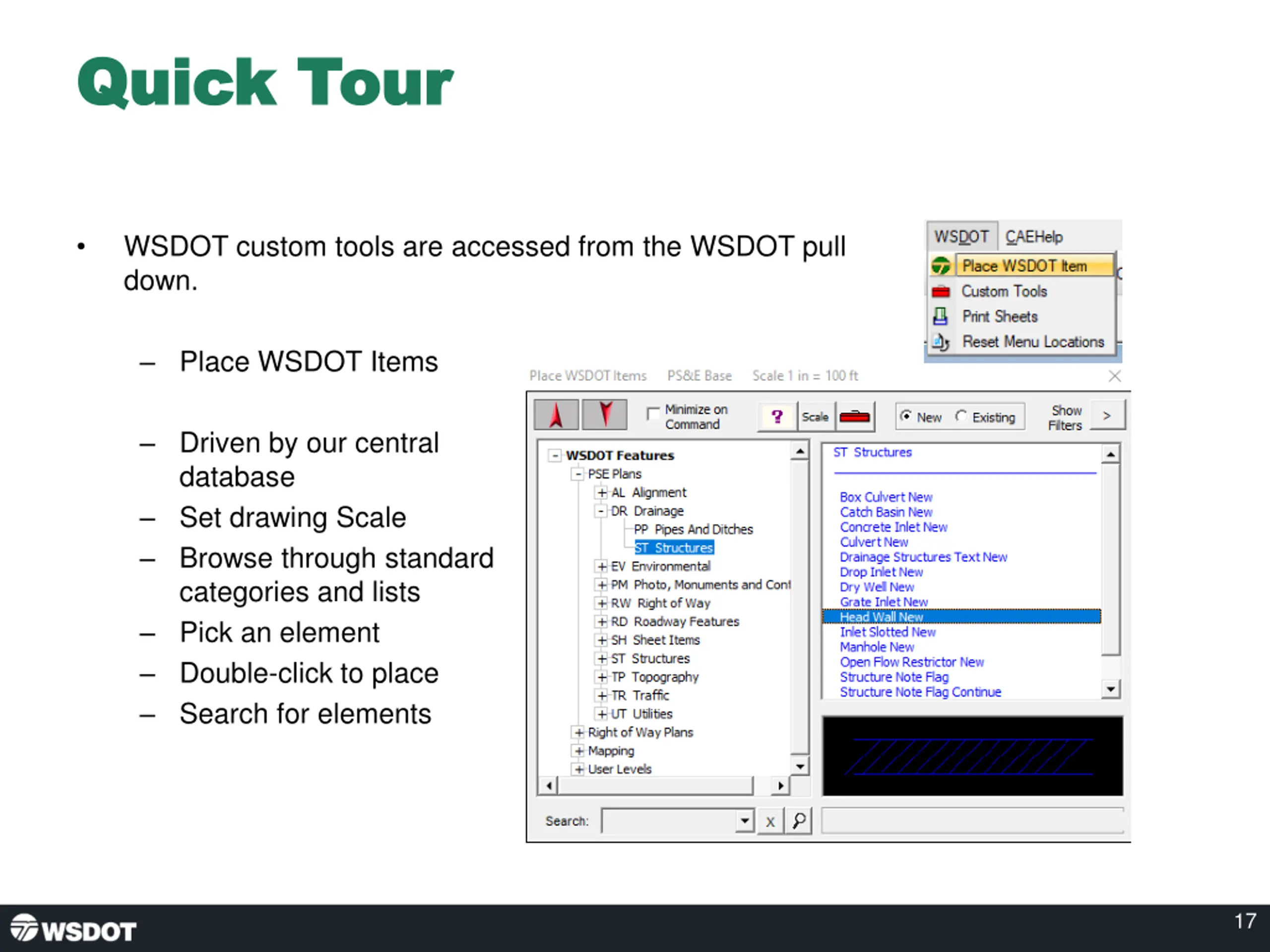Select Structure Note Flag item
1270x952 pixels.
pyautogui.click(x=894, y=676)
